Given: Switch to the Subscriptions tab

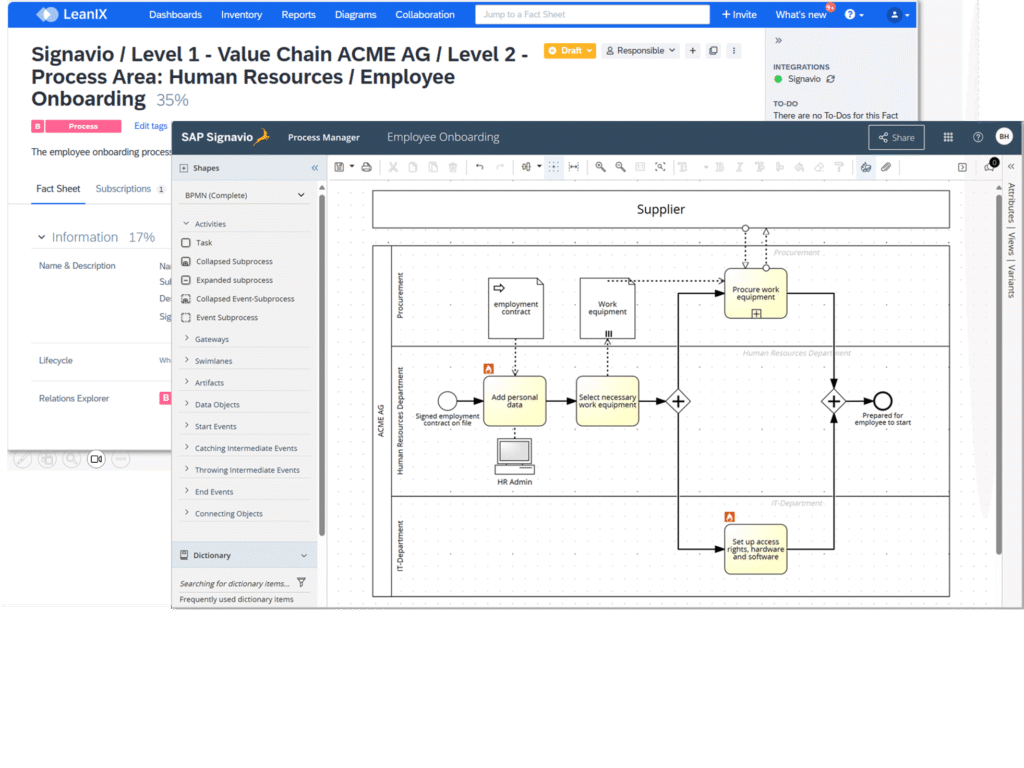Looking at the screenshot, I should coord(123,187).
